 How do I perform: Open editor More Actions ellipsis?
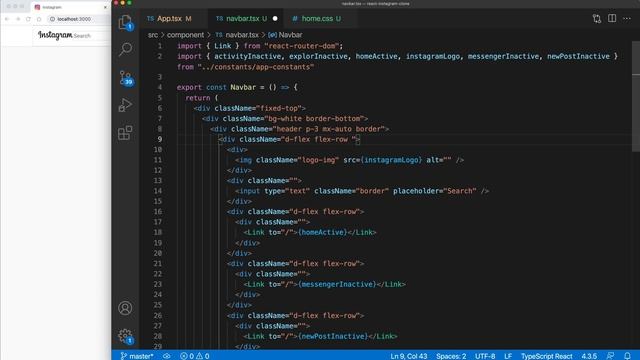pos(627,18)
